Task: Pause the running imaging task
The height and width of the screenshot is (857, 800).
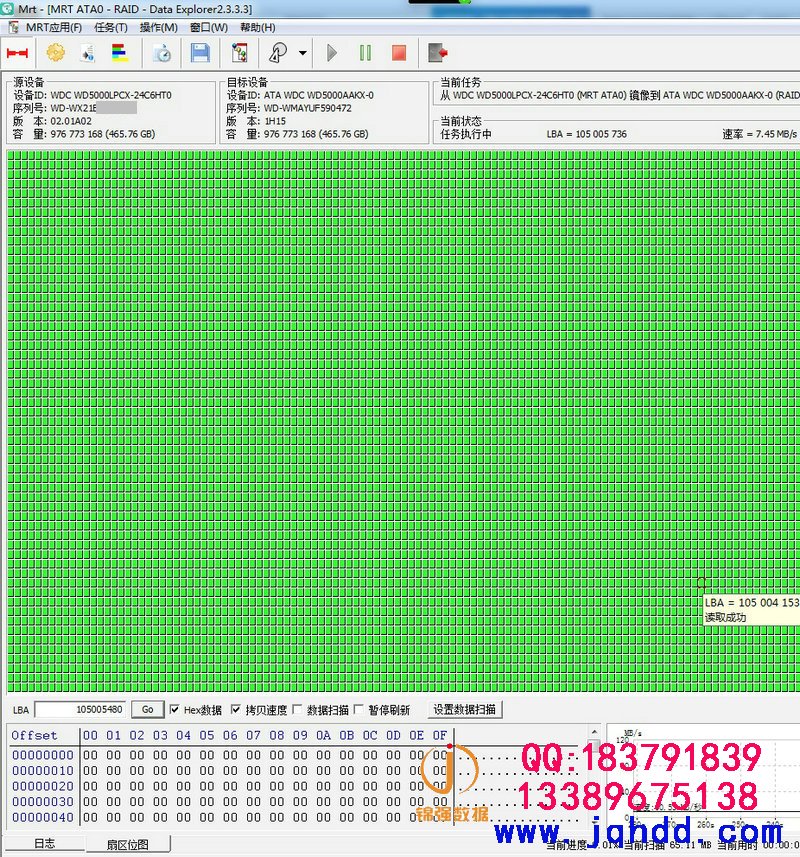Action: [365, 53]
